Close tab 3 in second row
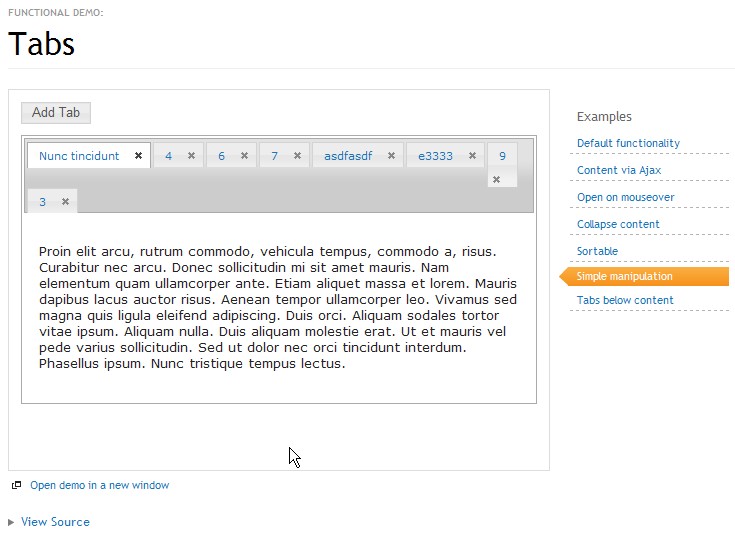The image size is (735, 533). 65,202
